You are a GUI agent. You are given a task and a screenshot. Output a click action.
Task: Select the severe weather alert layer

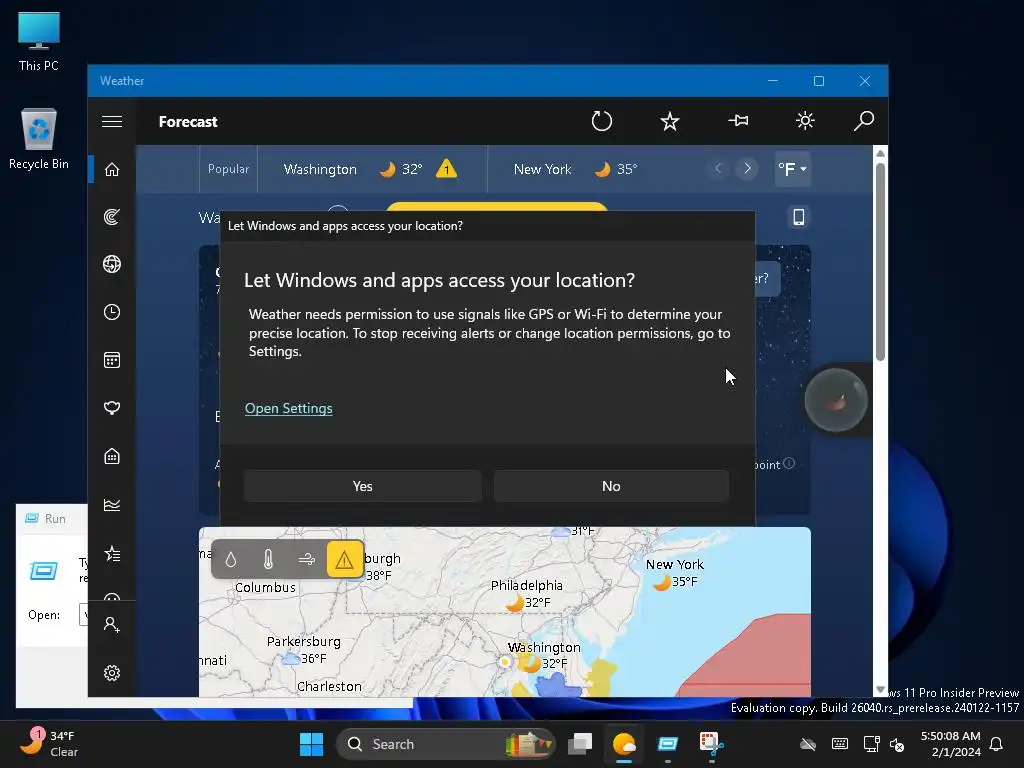click(x=345, y=559)
